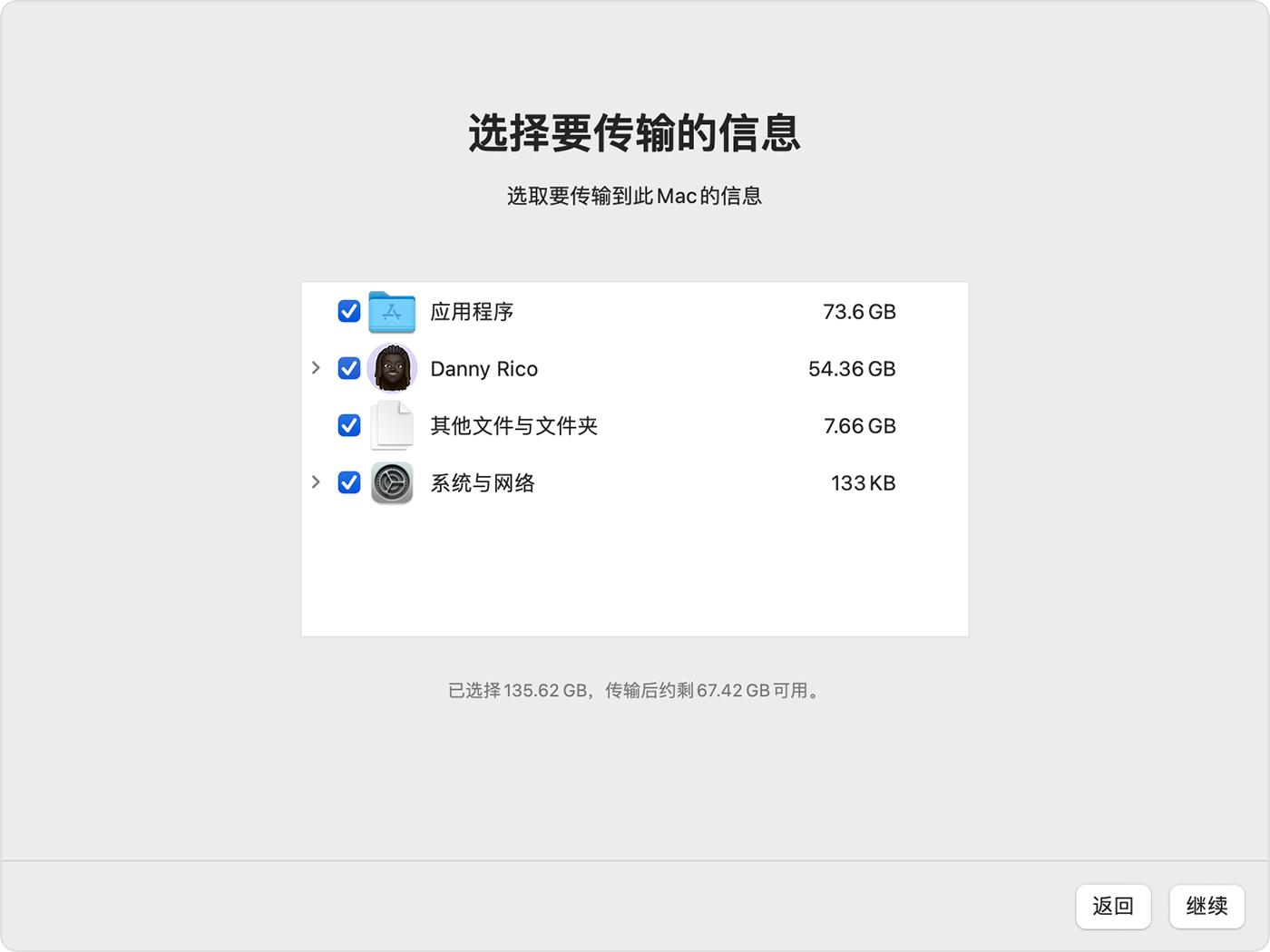Uncheck the 应用程序 checkbox
1270x952 pixels.
(349, 311)
